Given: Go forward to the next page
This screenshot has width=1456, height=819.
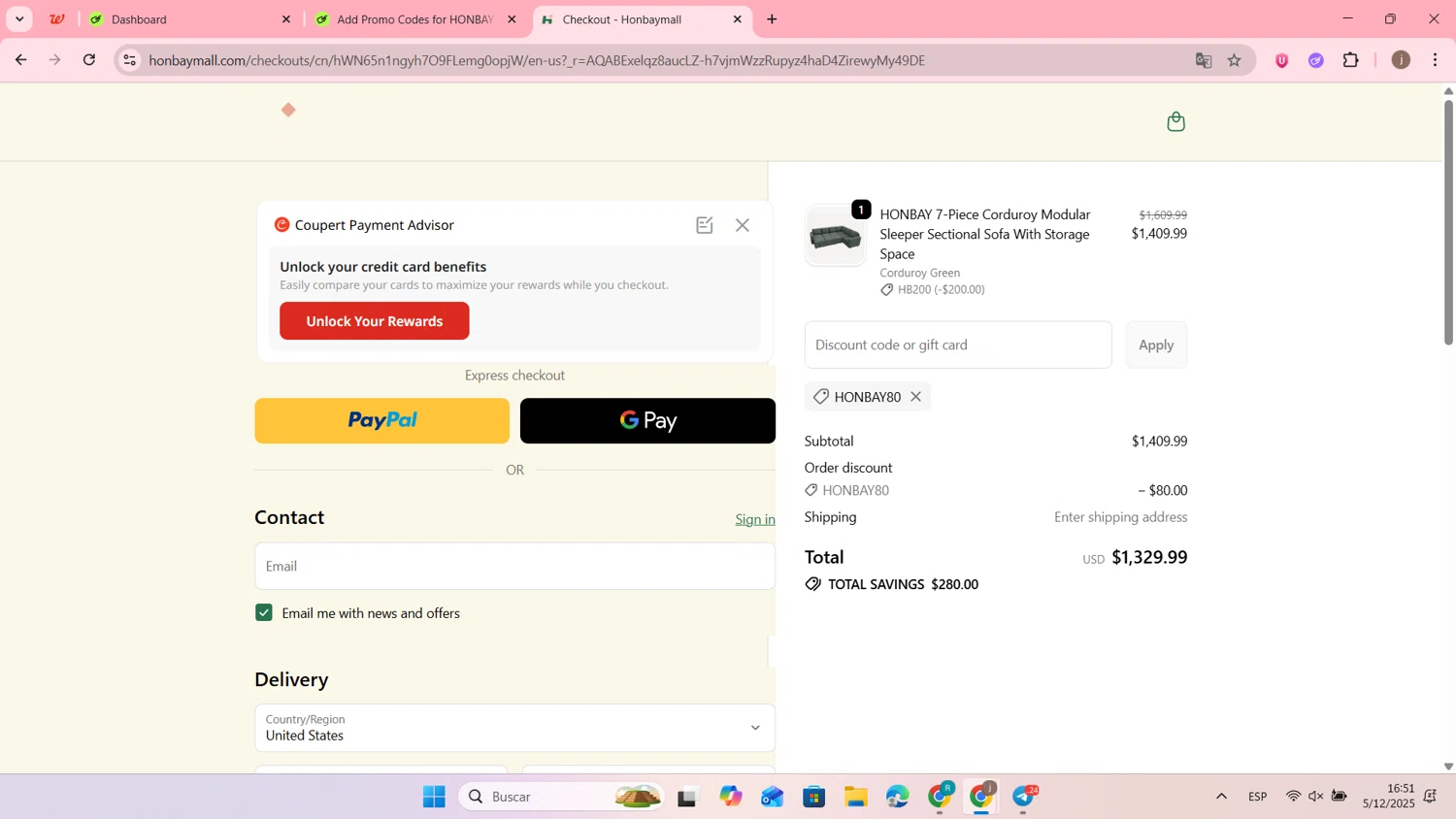Looking at the screenshot, I should [55, 60].
